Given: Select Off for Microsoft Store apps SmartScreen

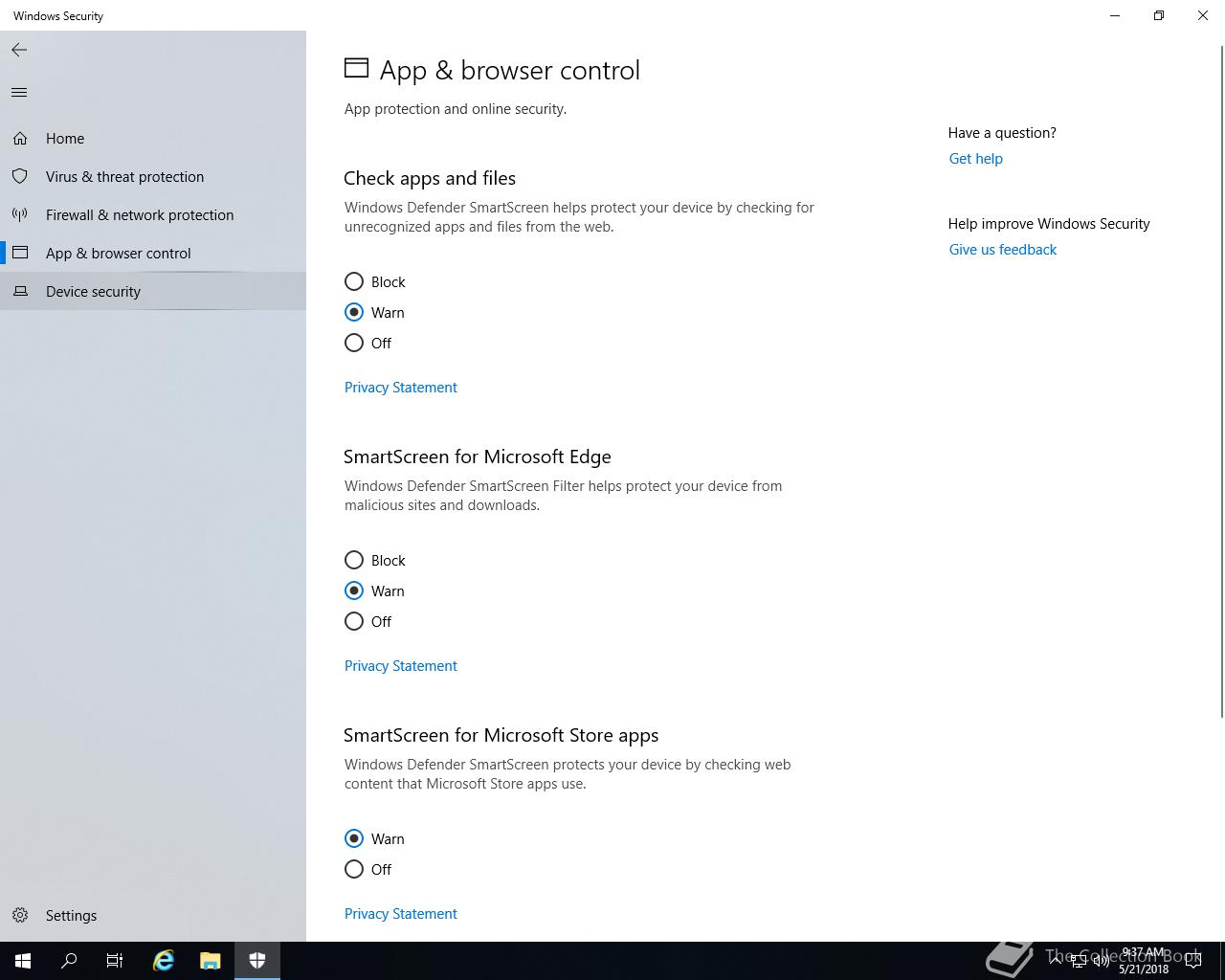Looking at the screenshot, I should tap(368, 869).
